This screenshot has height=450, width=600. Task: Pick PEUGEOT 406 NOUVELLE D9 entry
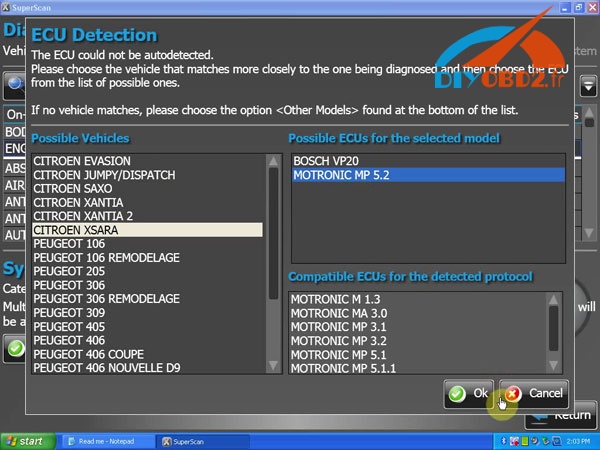coord(147,368)
